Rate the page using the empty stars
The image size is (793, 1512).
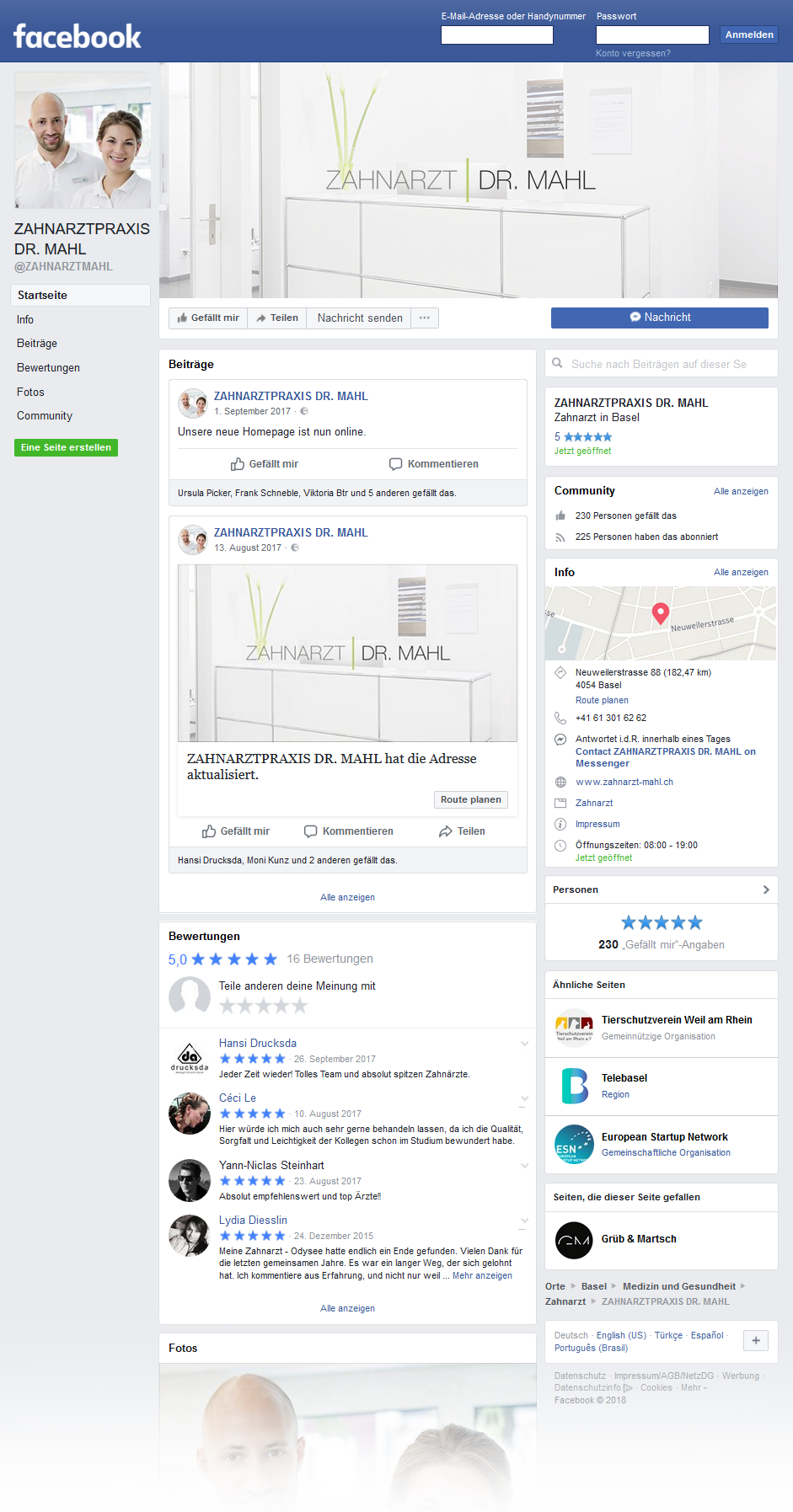pos(263,1006)
